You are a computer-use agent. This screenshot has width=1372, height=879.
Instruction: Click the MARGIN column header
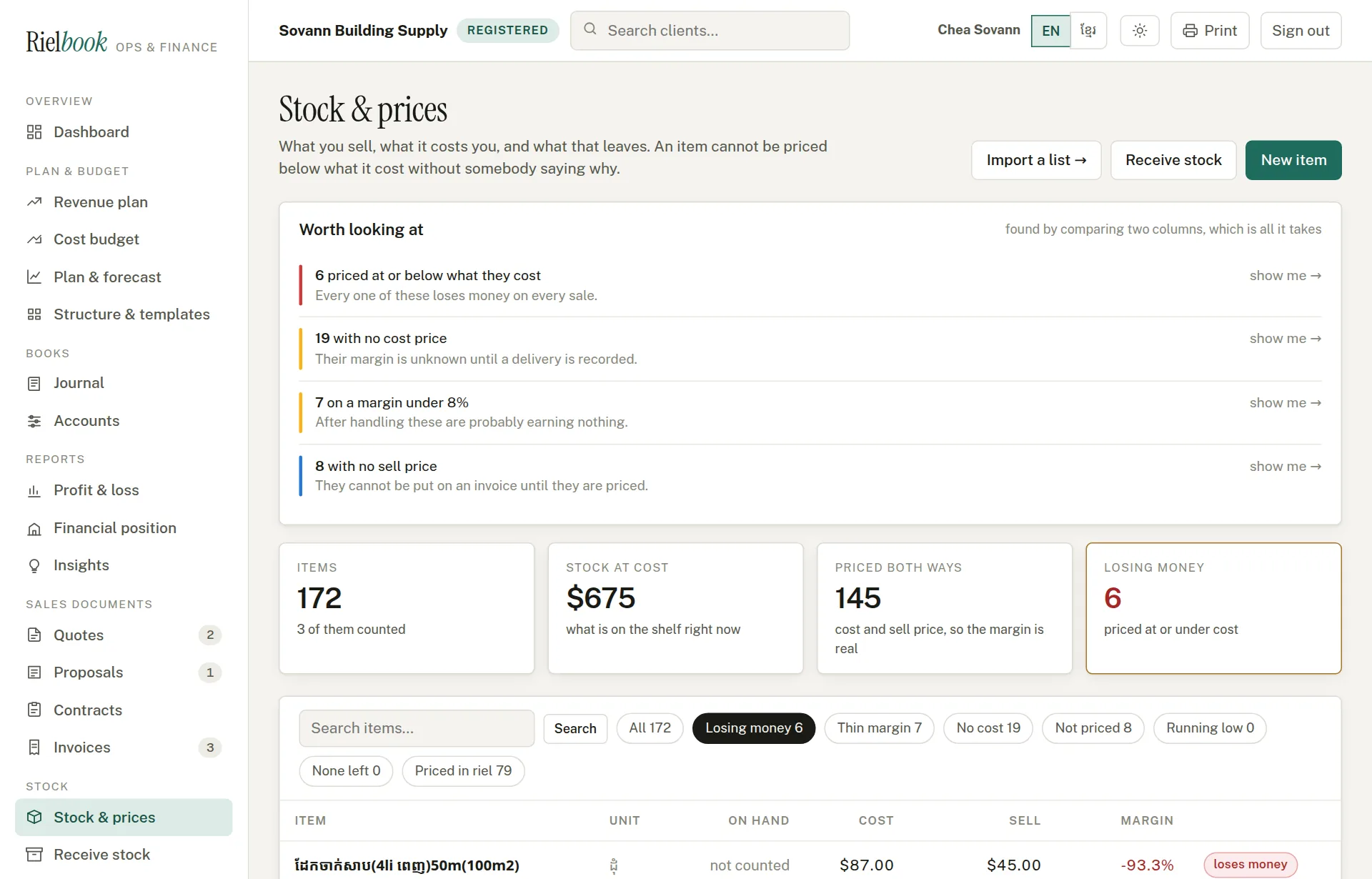pos(1147,821)
